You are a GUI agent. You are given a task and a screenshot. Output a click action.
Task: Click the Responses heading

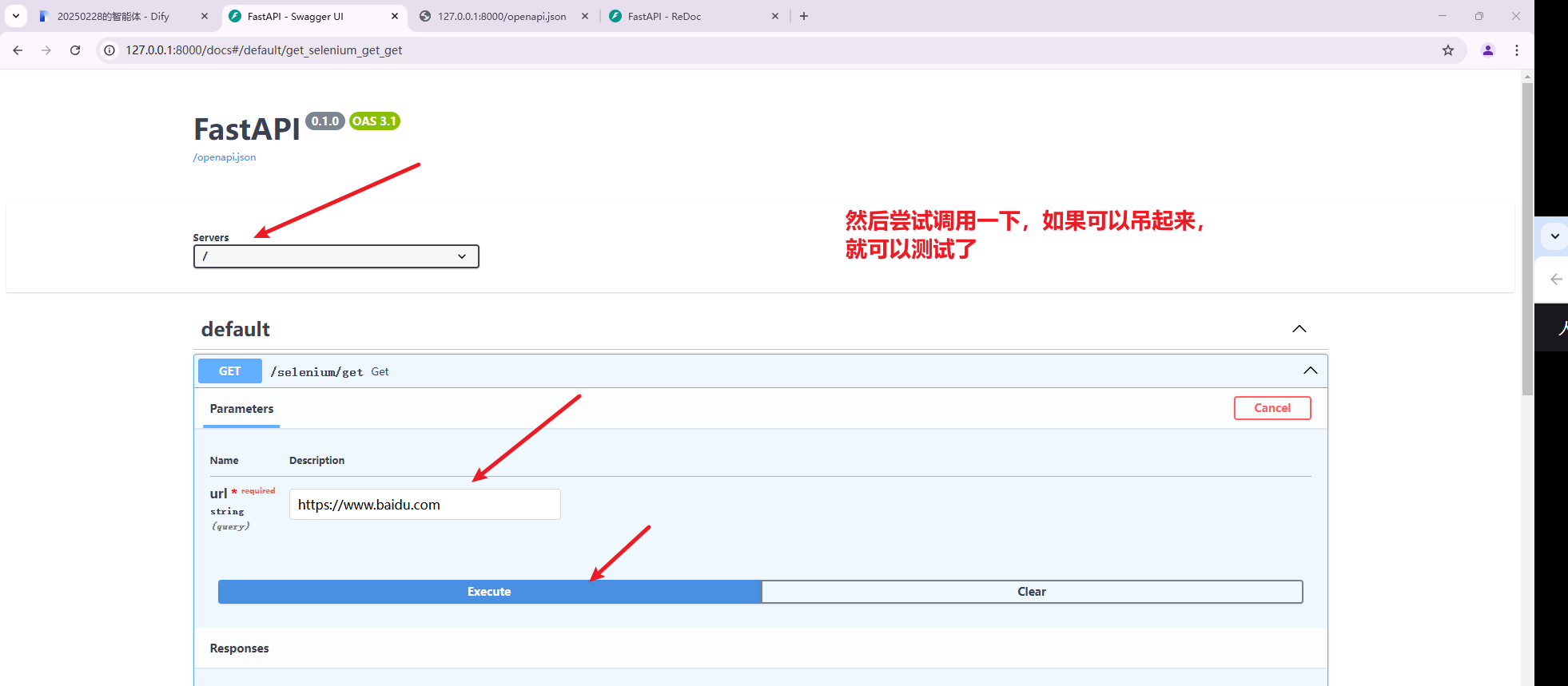[240, 648]
